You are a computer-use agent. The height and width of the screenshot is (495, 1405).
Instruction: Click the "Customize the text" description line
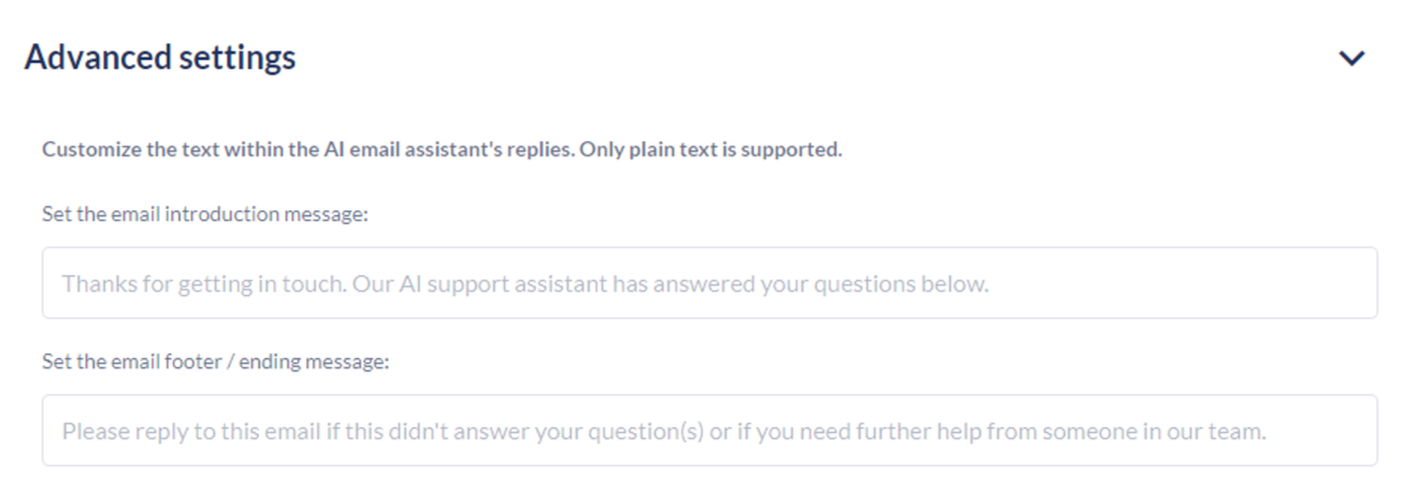[441, 151]
